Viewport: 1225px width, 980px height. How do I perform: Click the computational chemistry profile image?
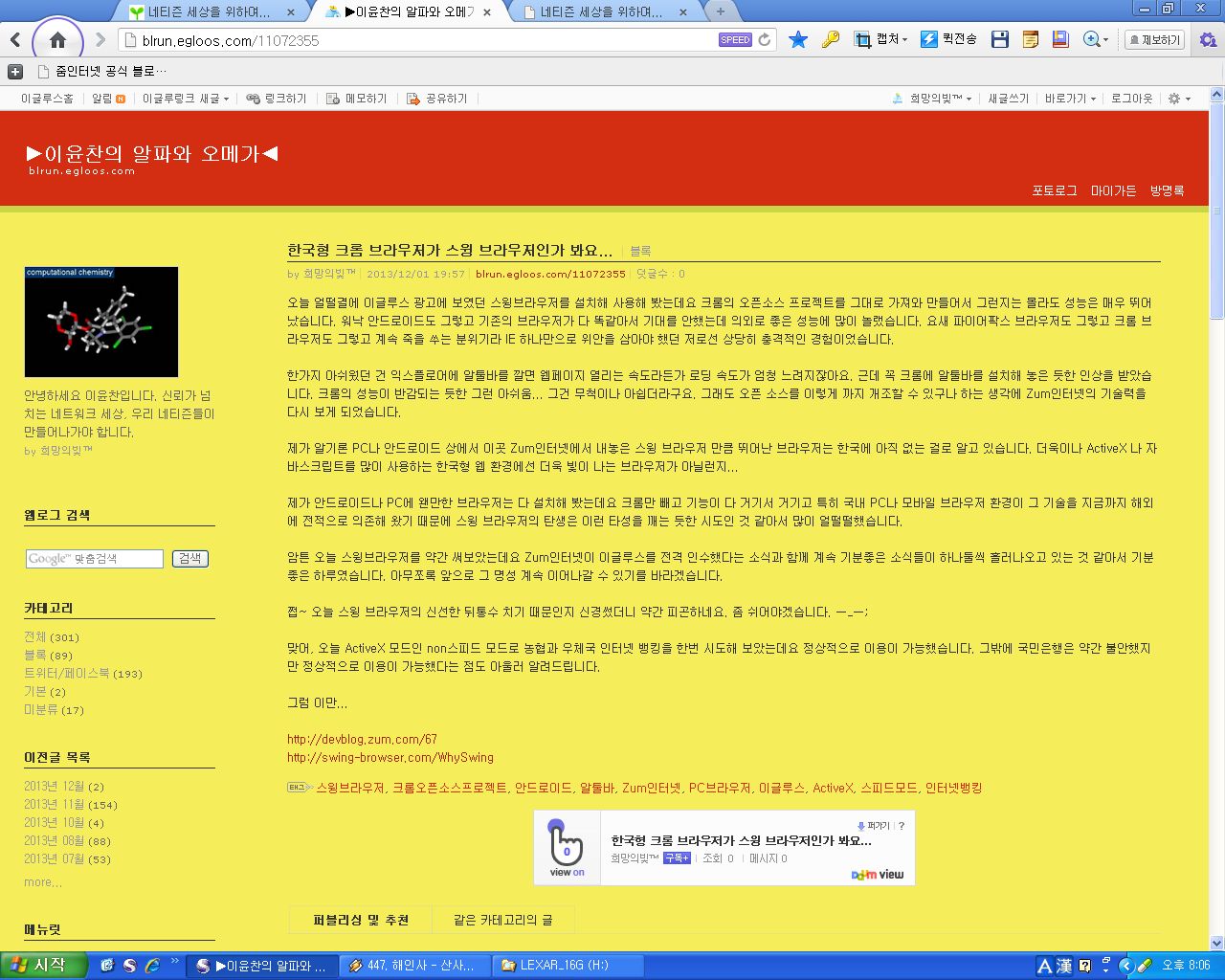pos(101,322)
